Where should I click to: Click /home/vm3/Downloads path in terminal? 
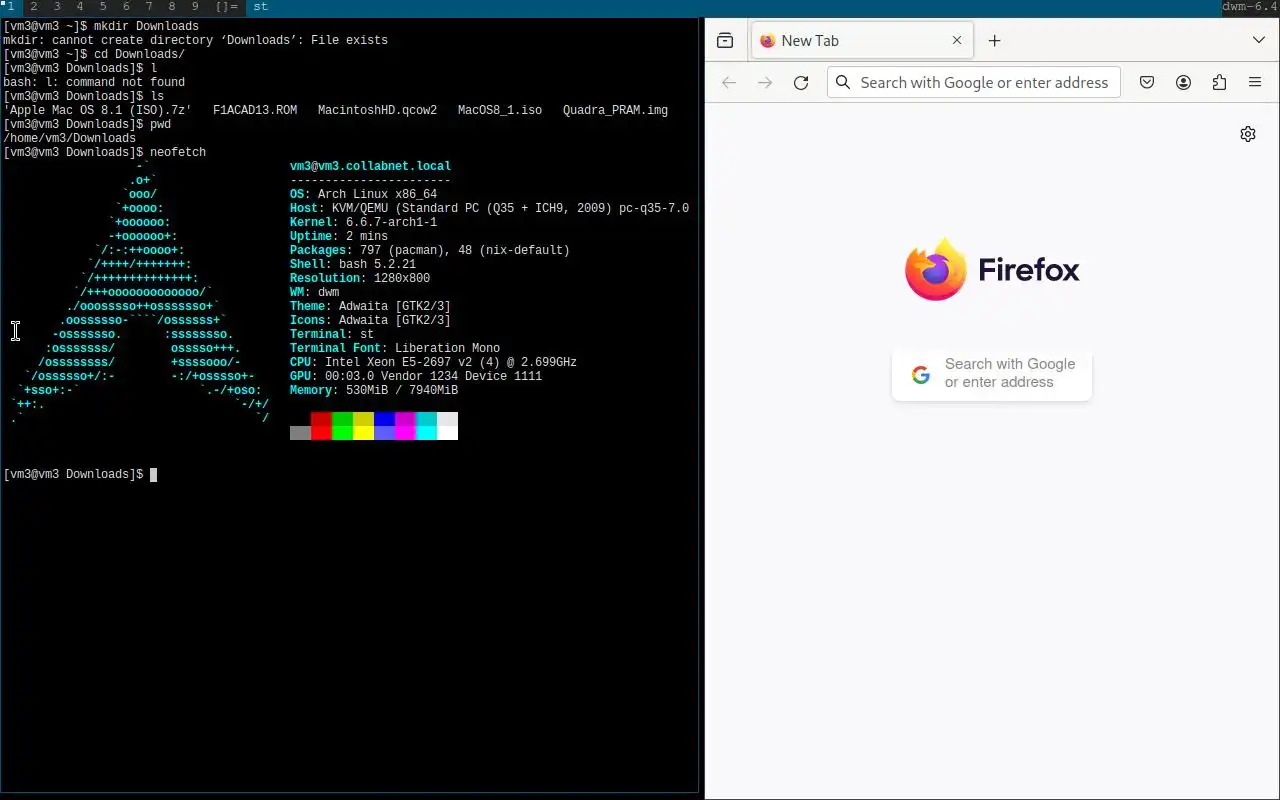pos(69,139)
